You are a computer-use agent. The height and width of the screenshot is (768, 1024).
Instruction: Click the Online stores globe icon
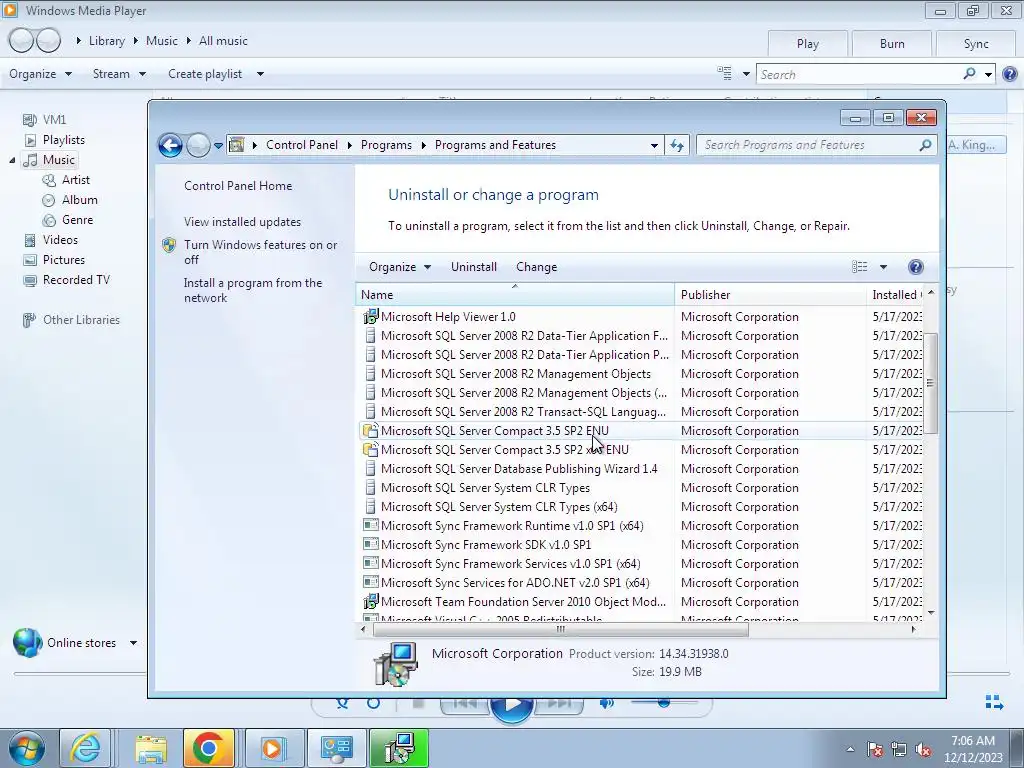pos(27,643)
